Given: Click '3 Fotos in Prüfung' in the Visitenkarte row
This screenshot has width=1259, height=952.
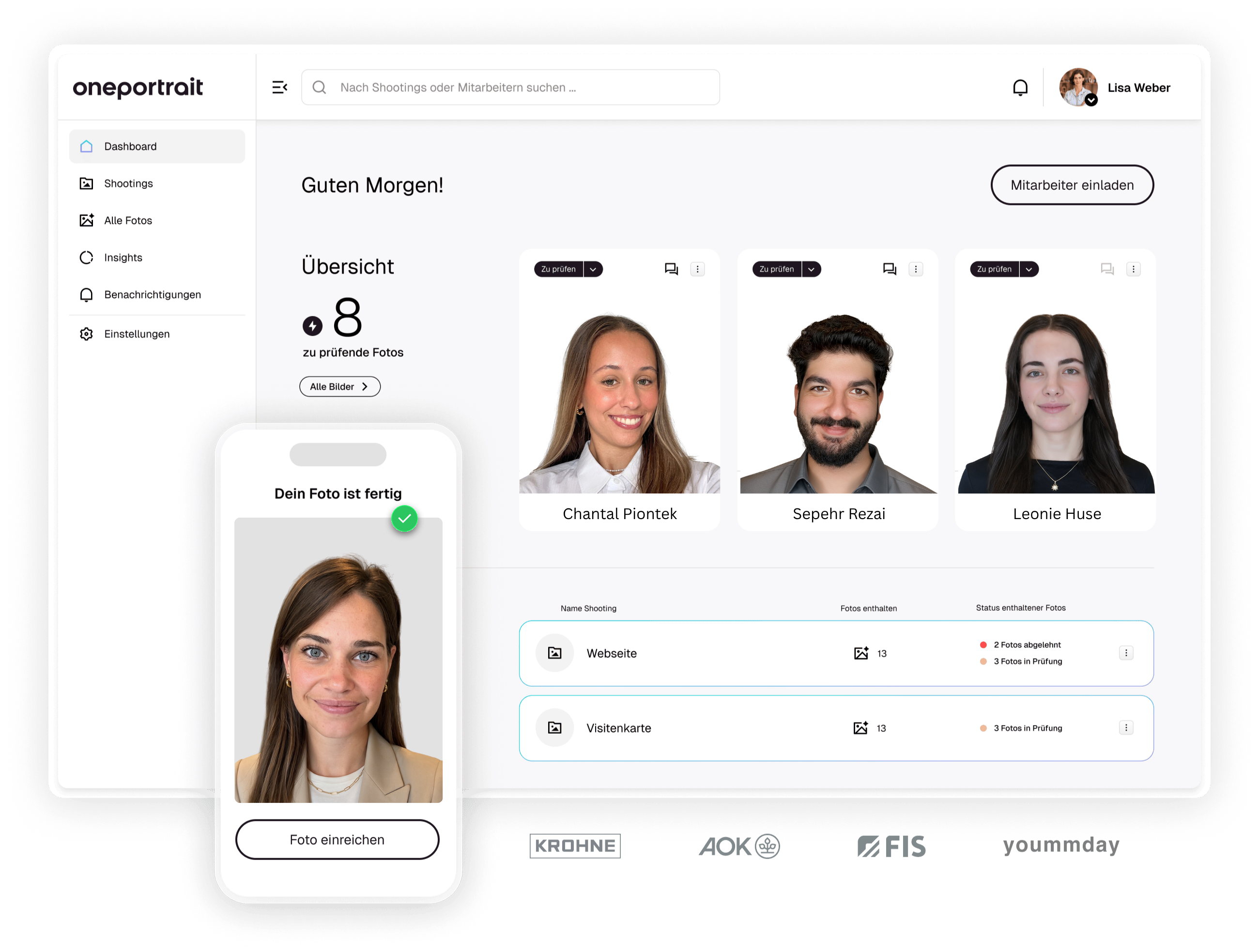Looking at the screenshot, I should (x=1028, y=728).
